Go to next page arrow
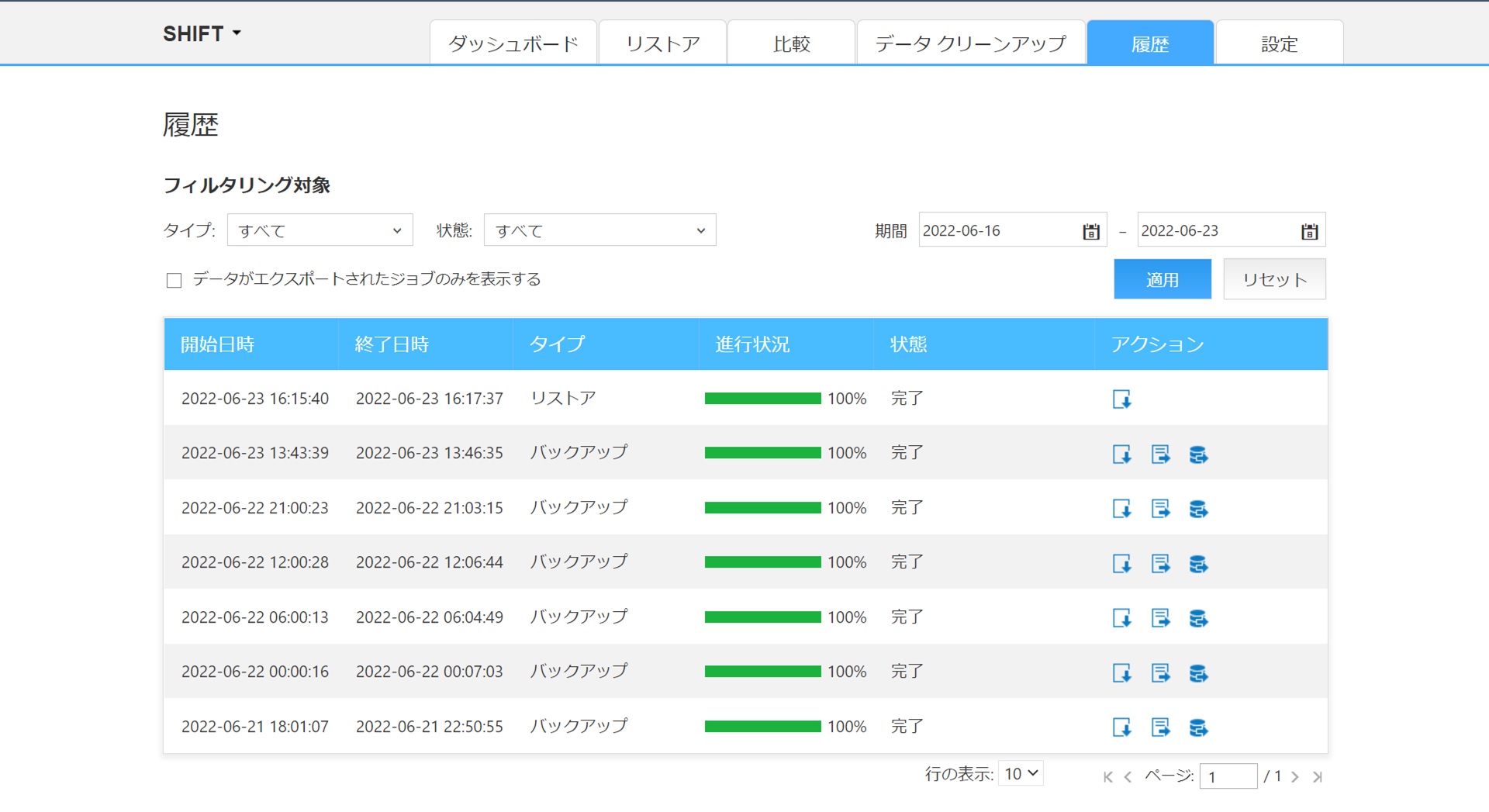The height and width of the screenshot is (812, 1489). click(x=1295, y=776)
